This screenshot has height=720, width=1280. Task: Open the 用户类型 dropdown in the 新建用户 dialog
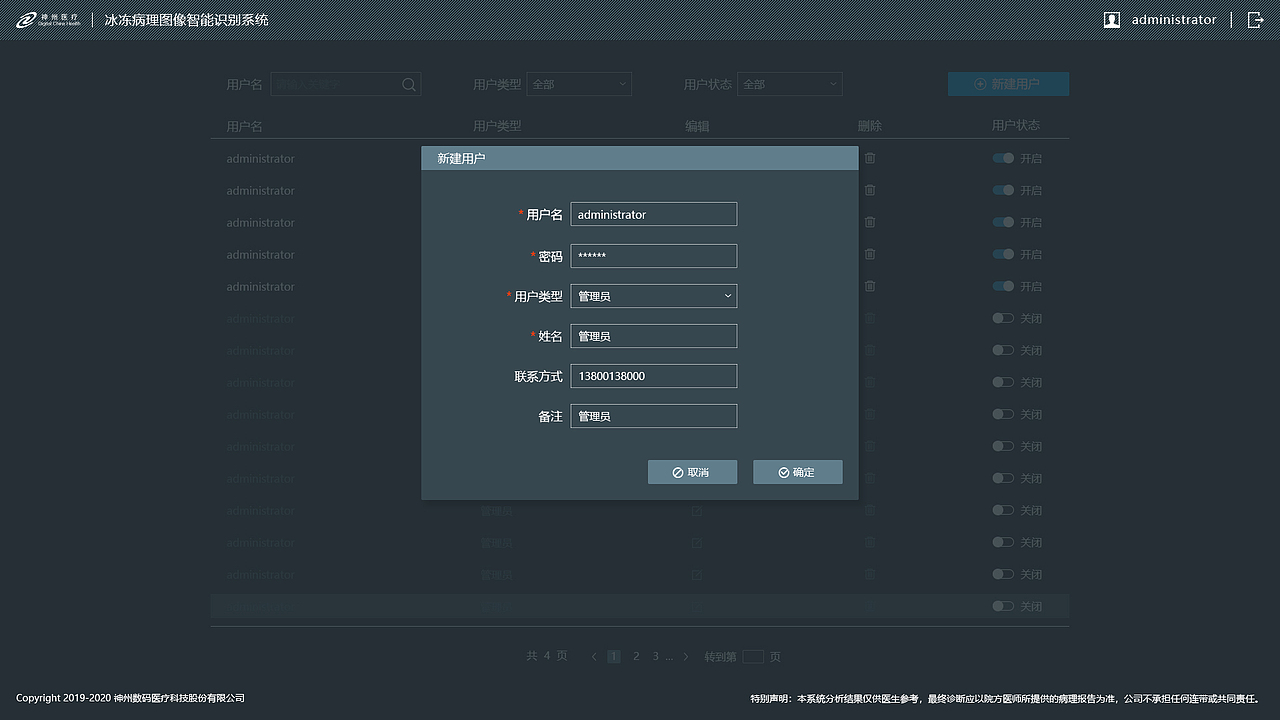(x=654, y=296)
